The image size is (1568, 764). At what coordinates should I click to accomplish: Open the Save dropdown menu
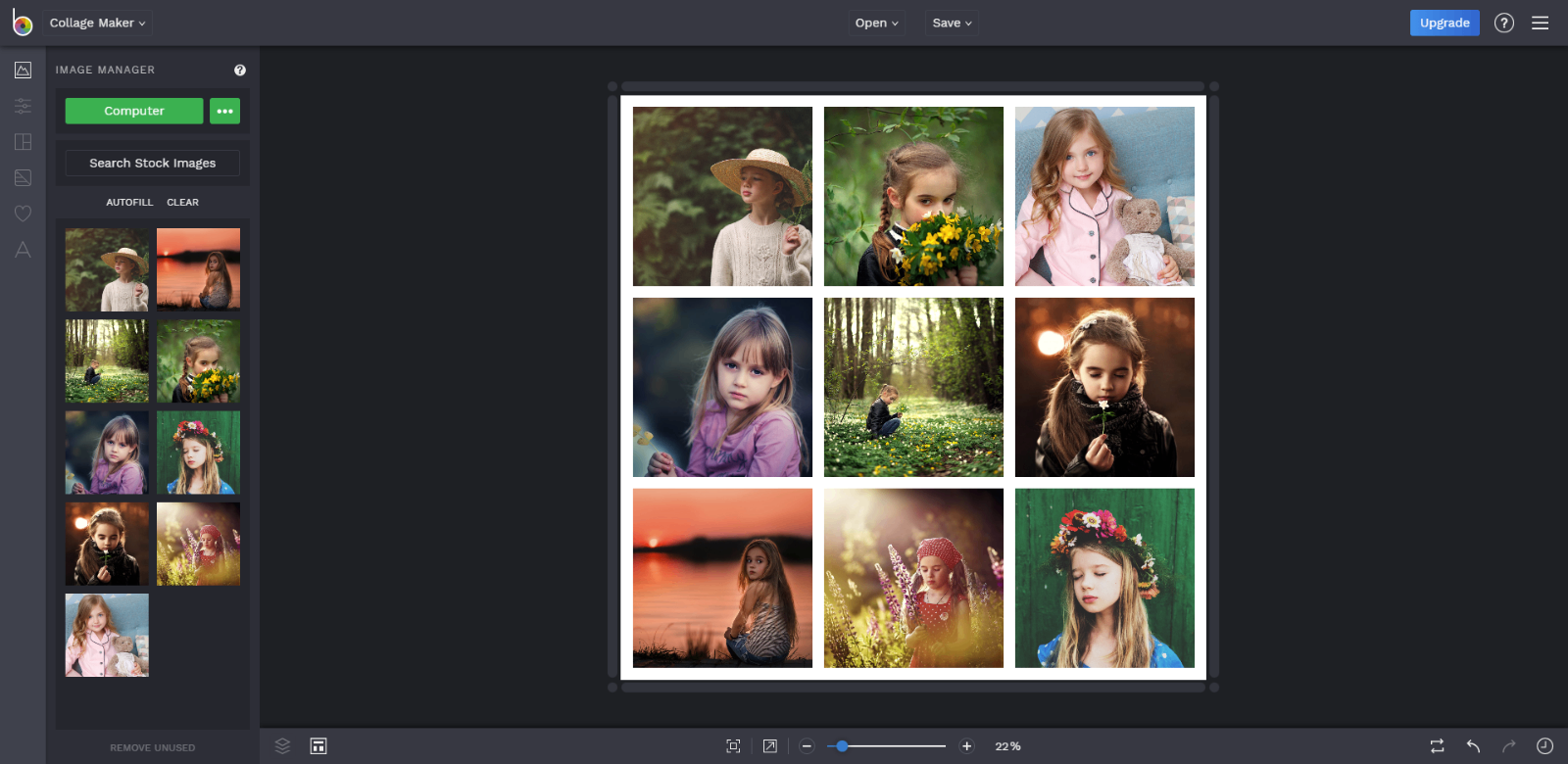tap(952, 23)
